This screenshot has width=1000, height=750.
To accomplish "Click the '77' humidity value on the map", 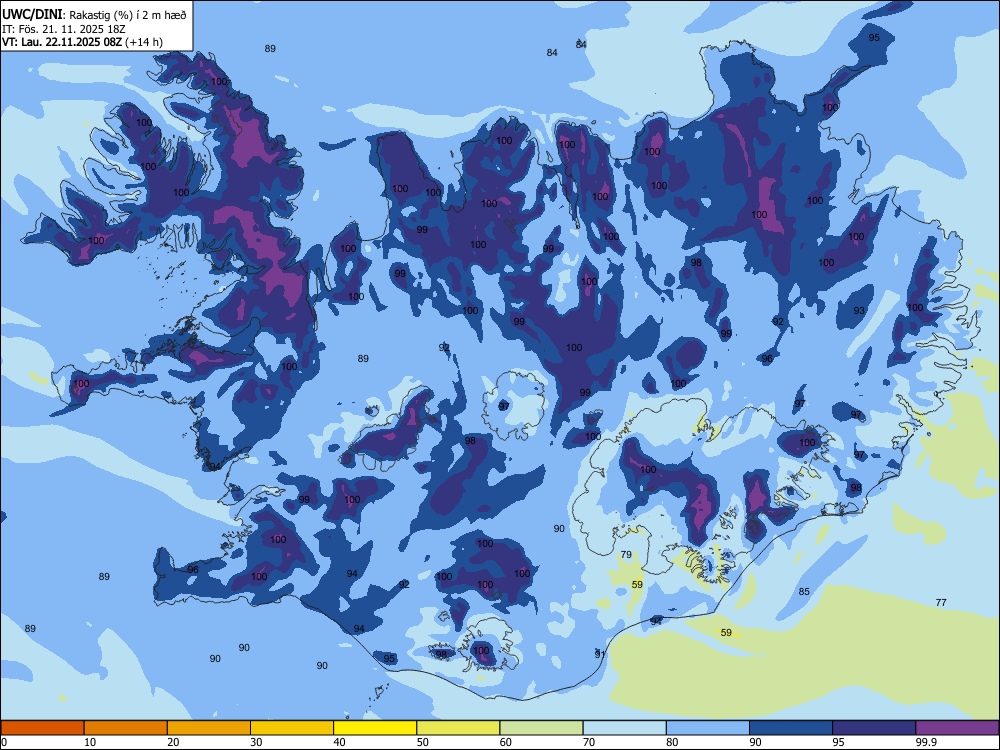I will point(941,602).
